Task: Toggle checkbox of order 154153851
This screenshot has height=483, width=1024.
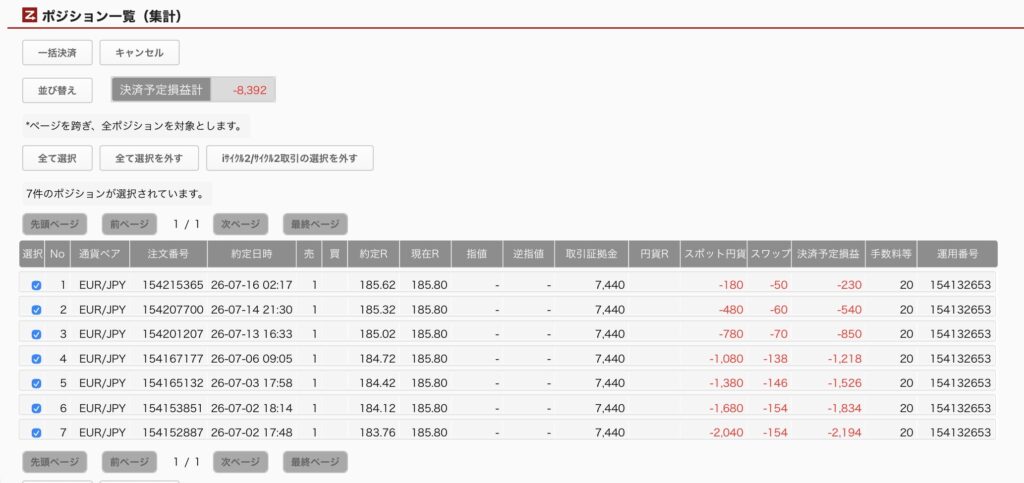Action: tap(37, 409)
